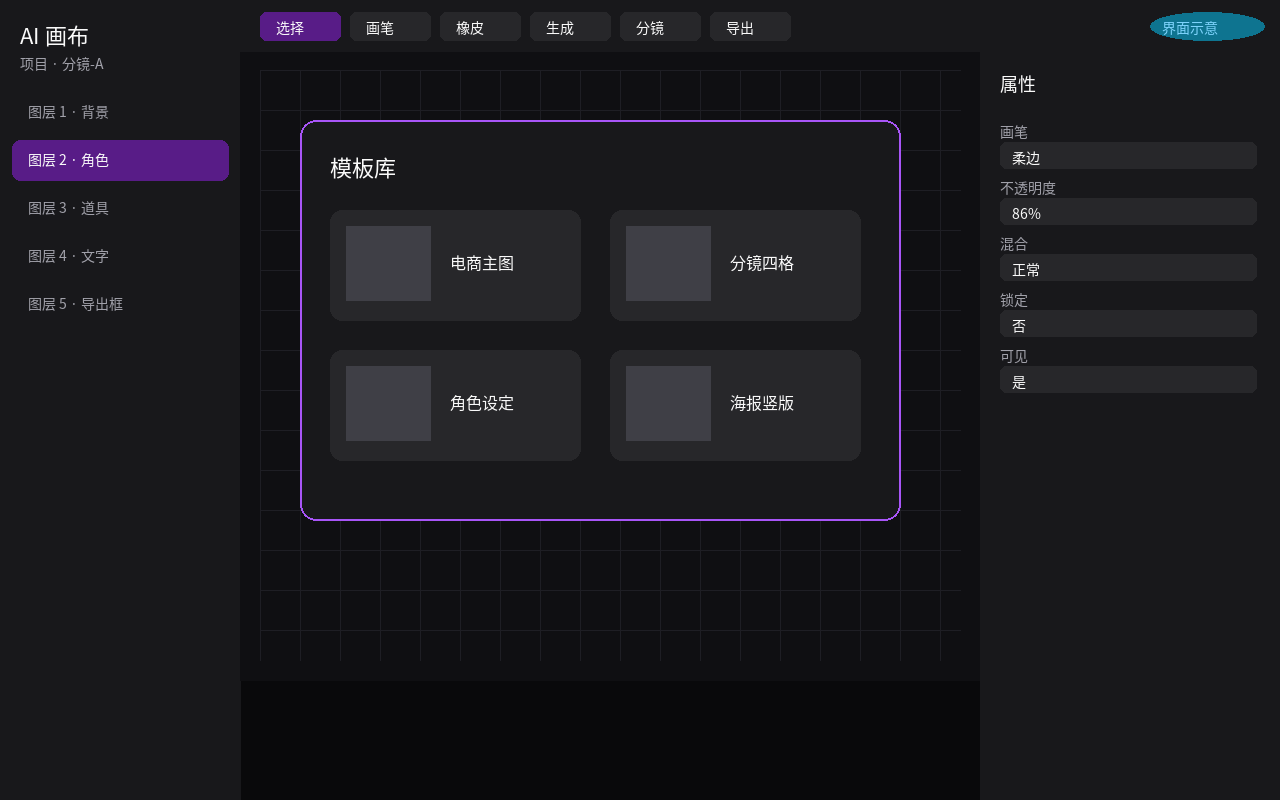This screenshot has width=1280, height=800.
Task: Choose the 分镜四格 template card
Action: pos(735,265)
